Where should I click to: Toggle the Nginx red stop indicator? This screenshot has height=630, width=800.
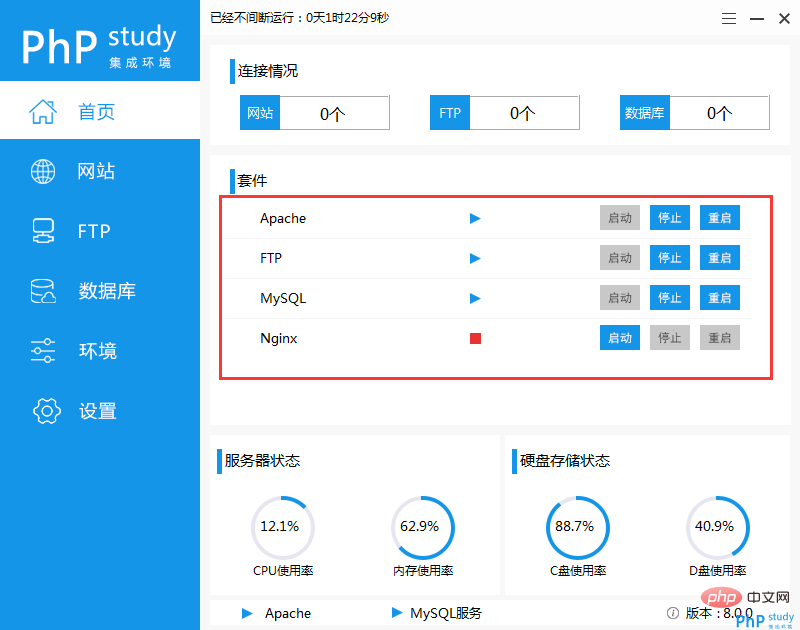474,338
